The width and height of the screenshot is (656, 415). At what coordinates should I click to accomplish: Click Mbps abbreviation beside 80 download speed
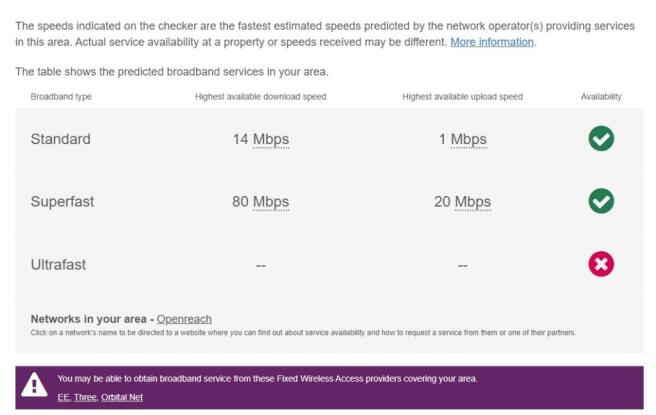point(270,201)
